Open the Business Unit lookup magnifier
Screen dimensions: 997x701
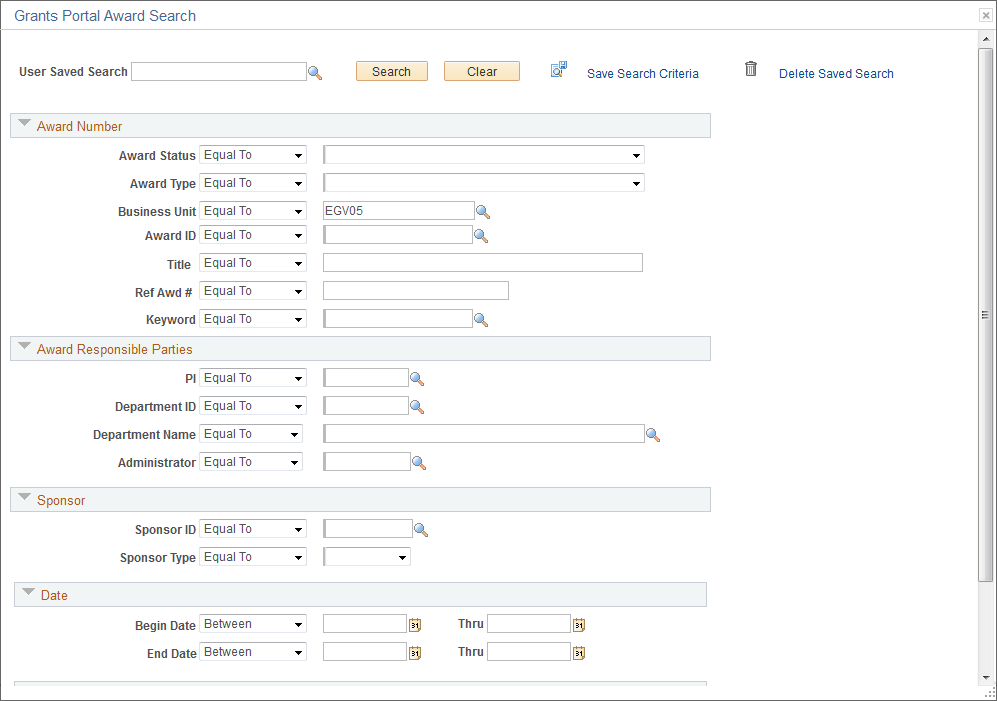click(x=485, y=211)
